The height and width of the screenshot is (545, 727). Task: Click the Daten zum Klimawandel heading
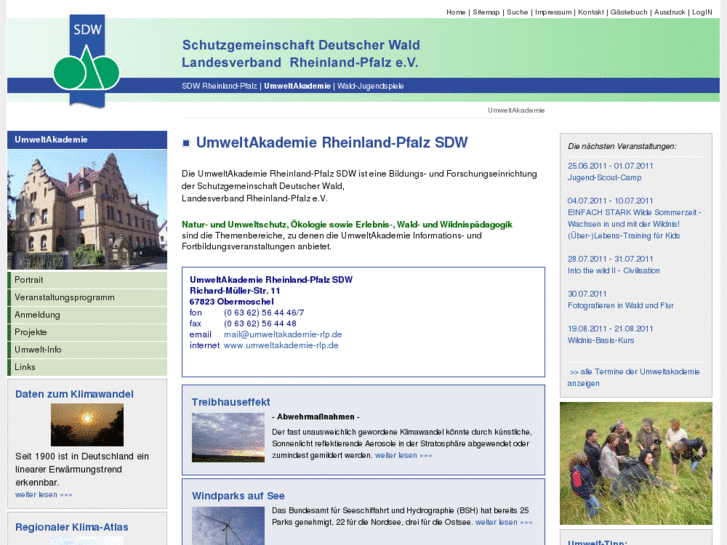pyautogui.click(x=74, y=394)
